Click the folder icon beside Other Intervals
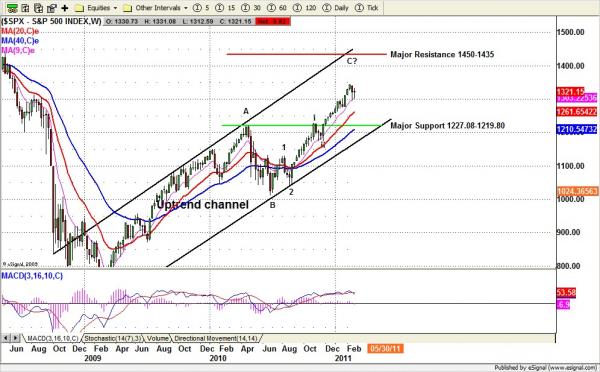This screenshot has width=600, height=372. 128,8
